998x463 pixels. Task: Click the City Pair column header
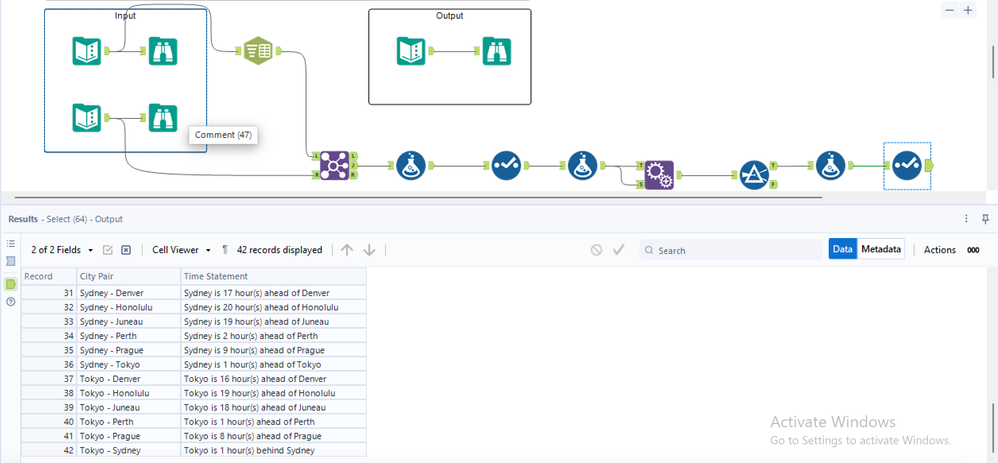point(129,276)
